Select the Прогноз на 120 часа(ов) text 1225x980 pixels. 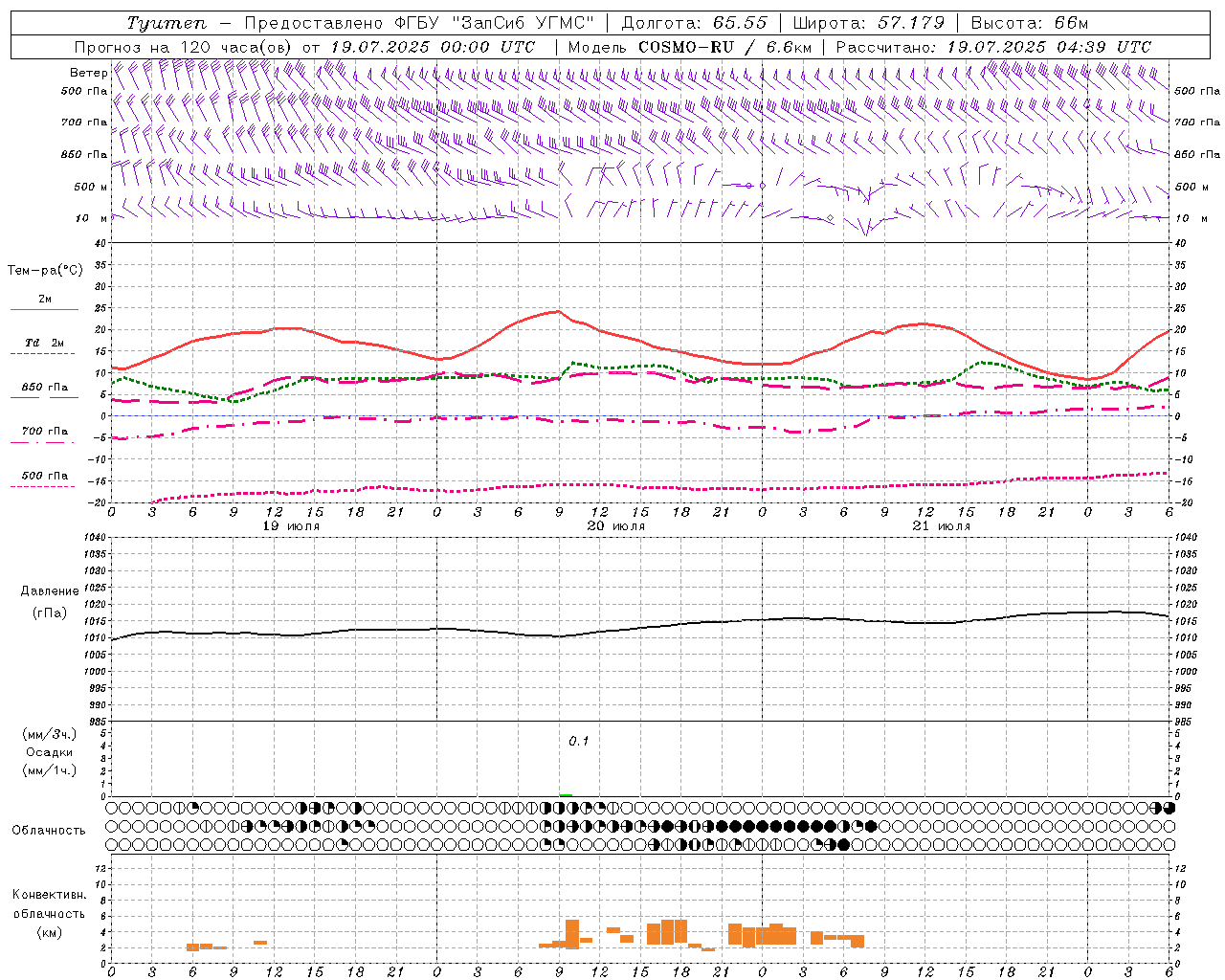click(x=185, y=47)
